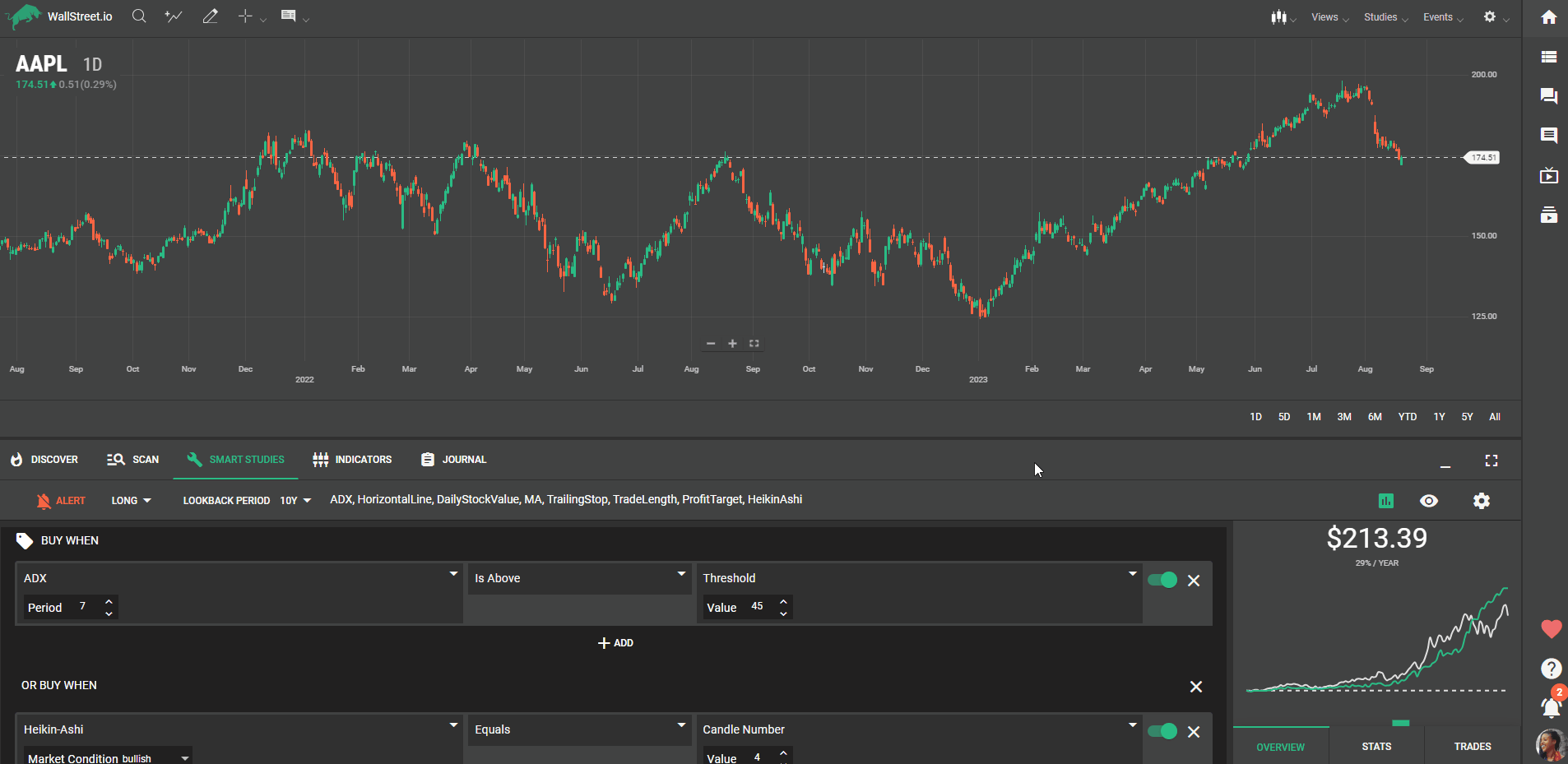Increase the ADX Period value

pos(109,602)
